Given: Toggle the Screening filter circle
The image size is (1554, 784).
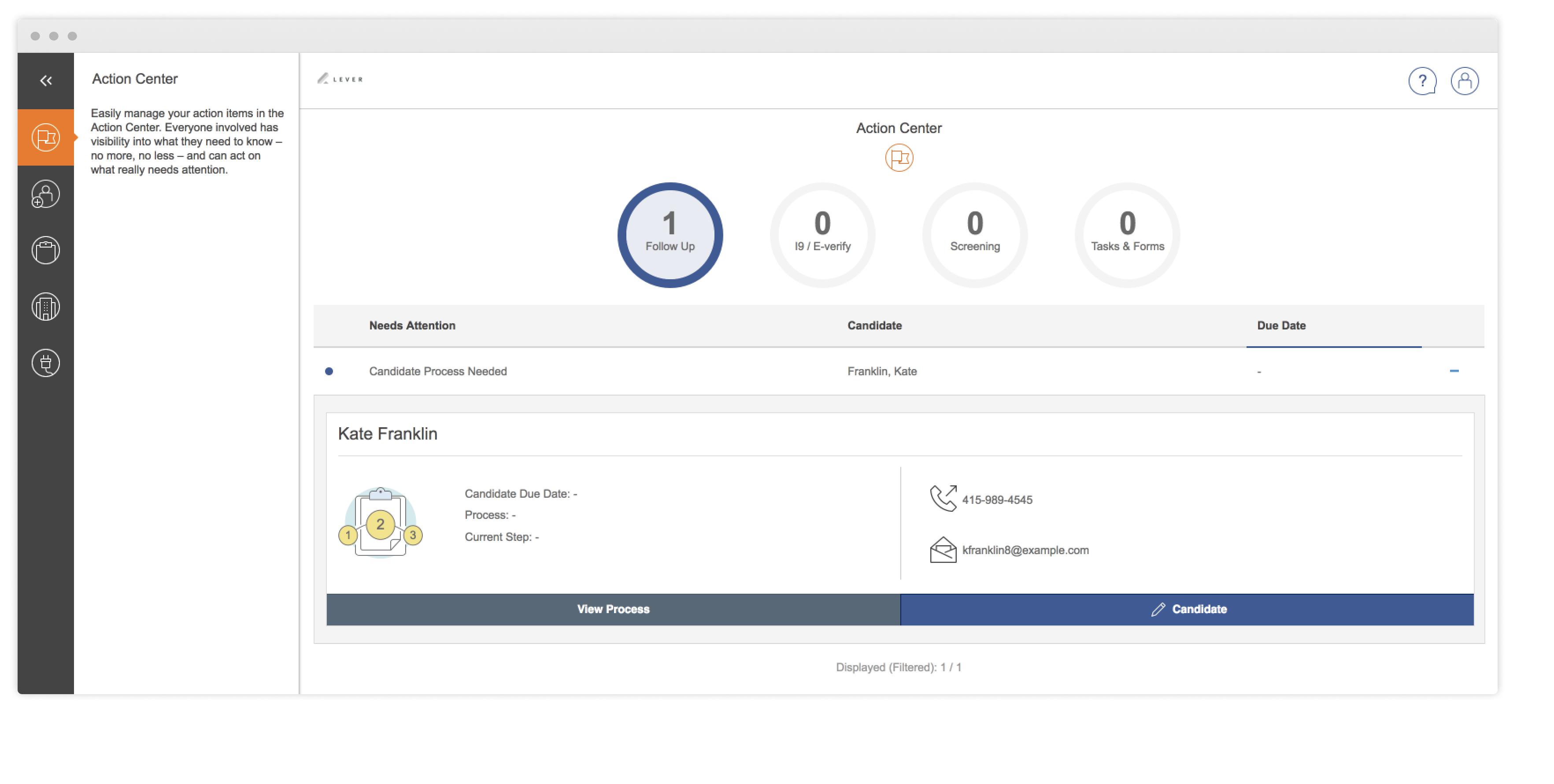Looking at the screenshot, I should tap(974, 235).
